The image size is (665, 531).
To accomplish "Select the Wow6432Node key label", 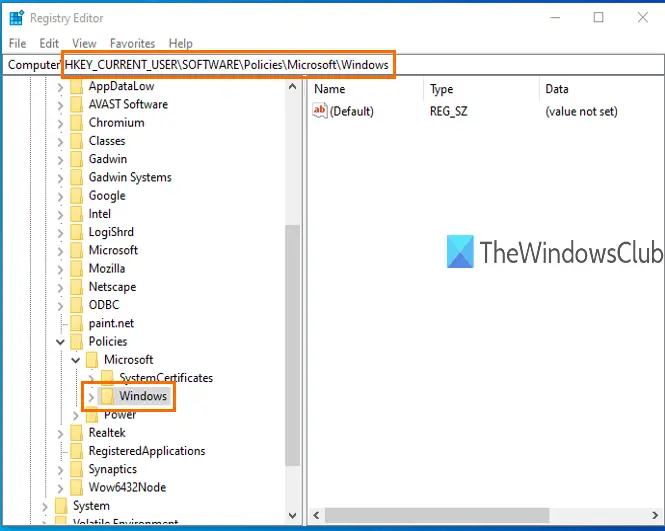I will [127, 487].
